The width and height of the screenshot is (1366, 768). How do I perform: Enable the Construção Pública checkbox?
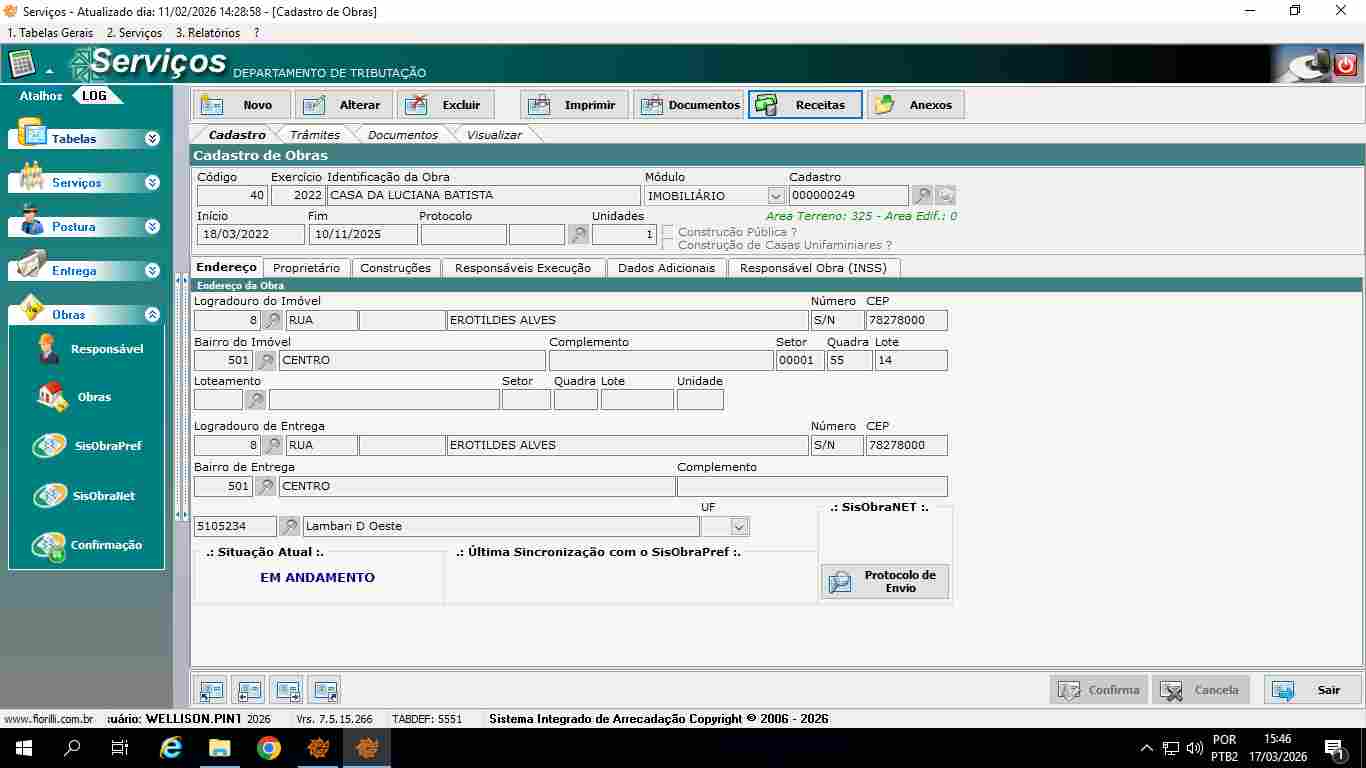click(668, 232)
